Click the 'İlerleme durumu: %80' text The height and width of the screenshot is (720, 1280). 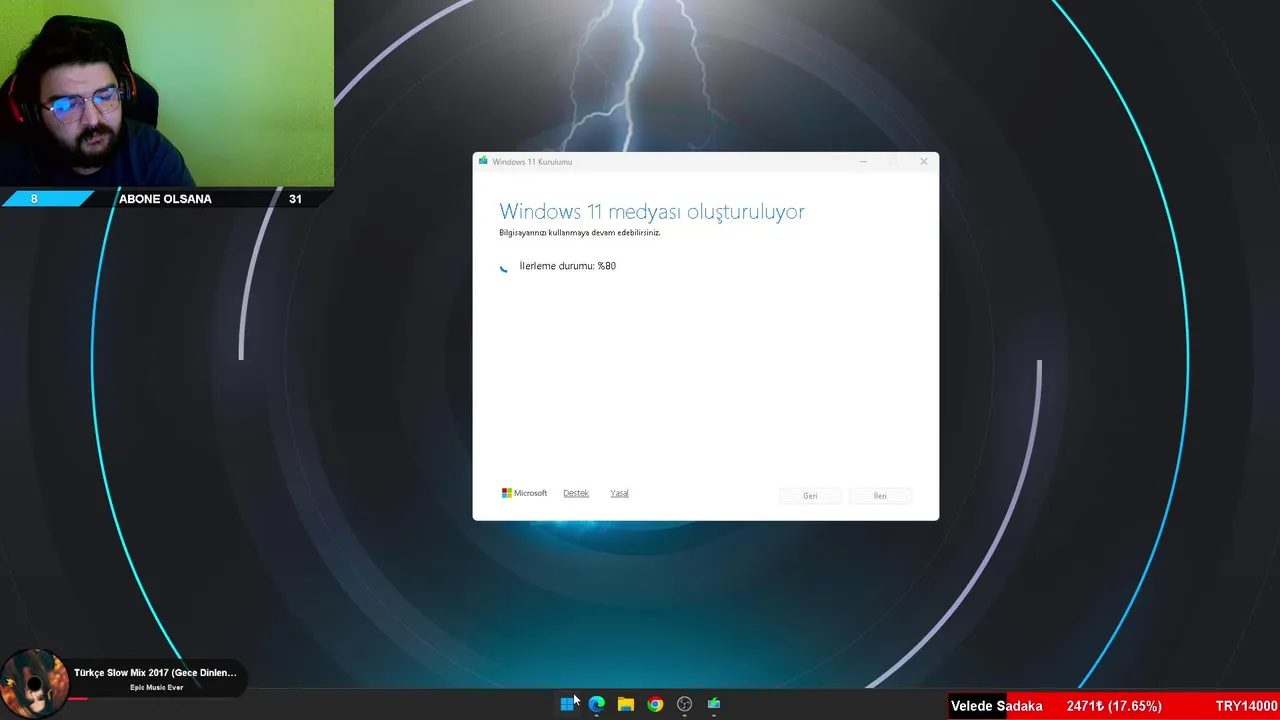[567, 266]
